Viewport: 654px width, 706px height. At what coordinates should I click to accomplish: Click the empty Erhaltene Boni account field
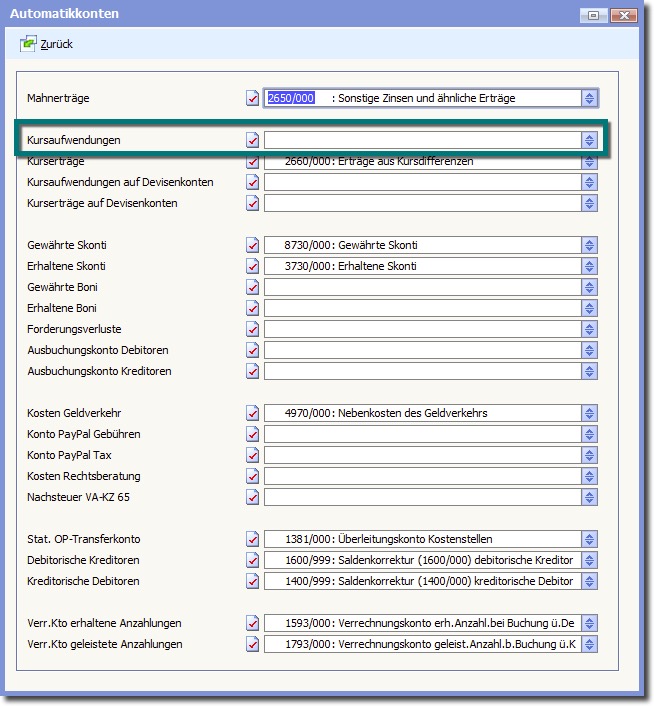pos(422,308)
